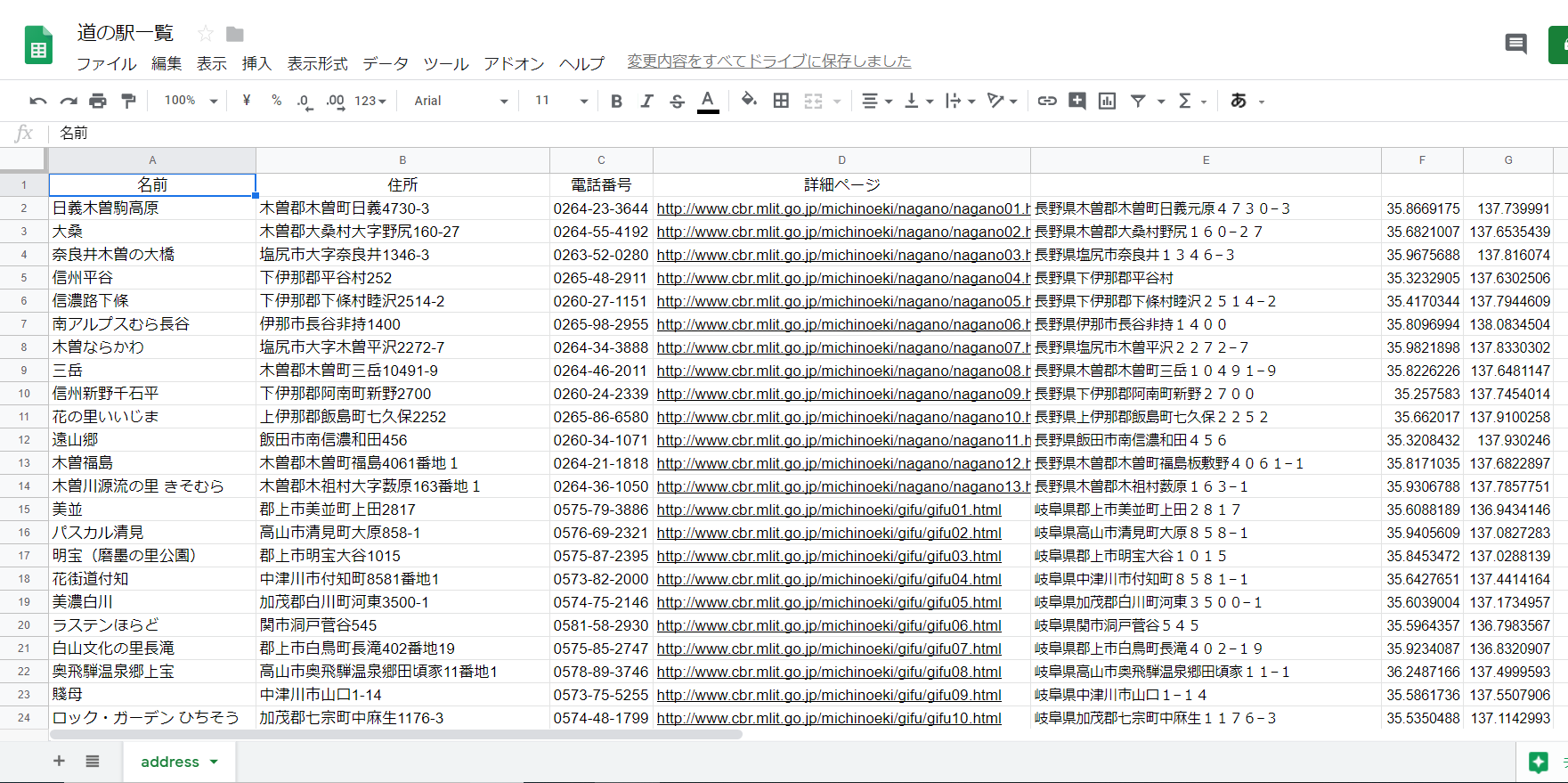This screenshot has width=1568, height=783.
Task: Open the ツール menu
Action: [446, 63]
